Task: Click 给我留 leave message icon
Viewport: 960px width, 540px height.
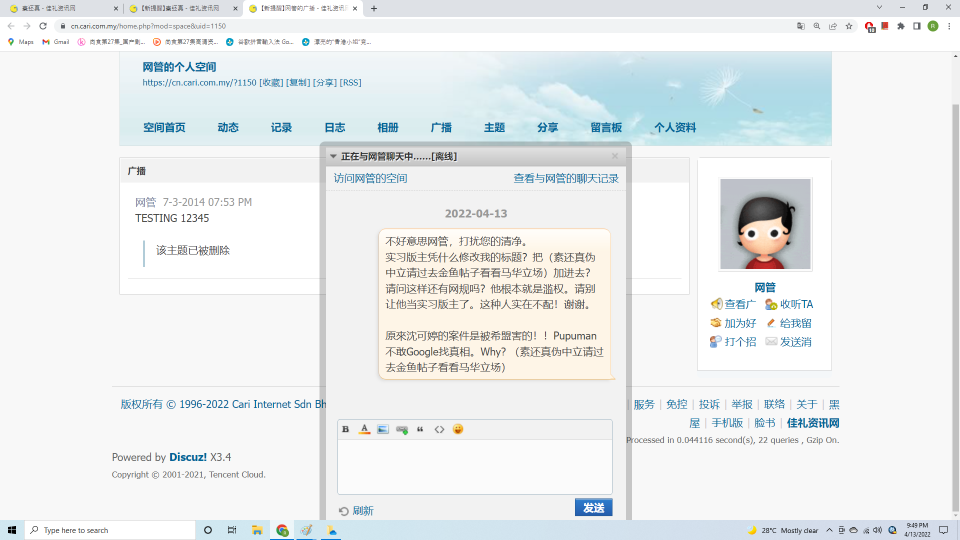Action: tap(789, 323)
